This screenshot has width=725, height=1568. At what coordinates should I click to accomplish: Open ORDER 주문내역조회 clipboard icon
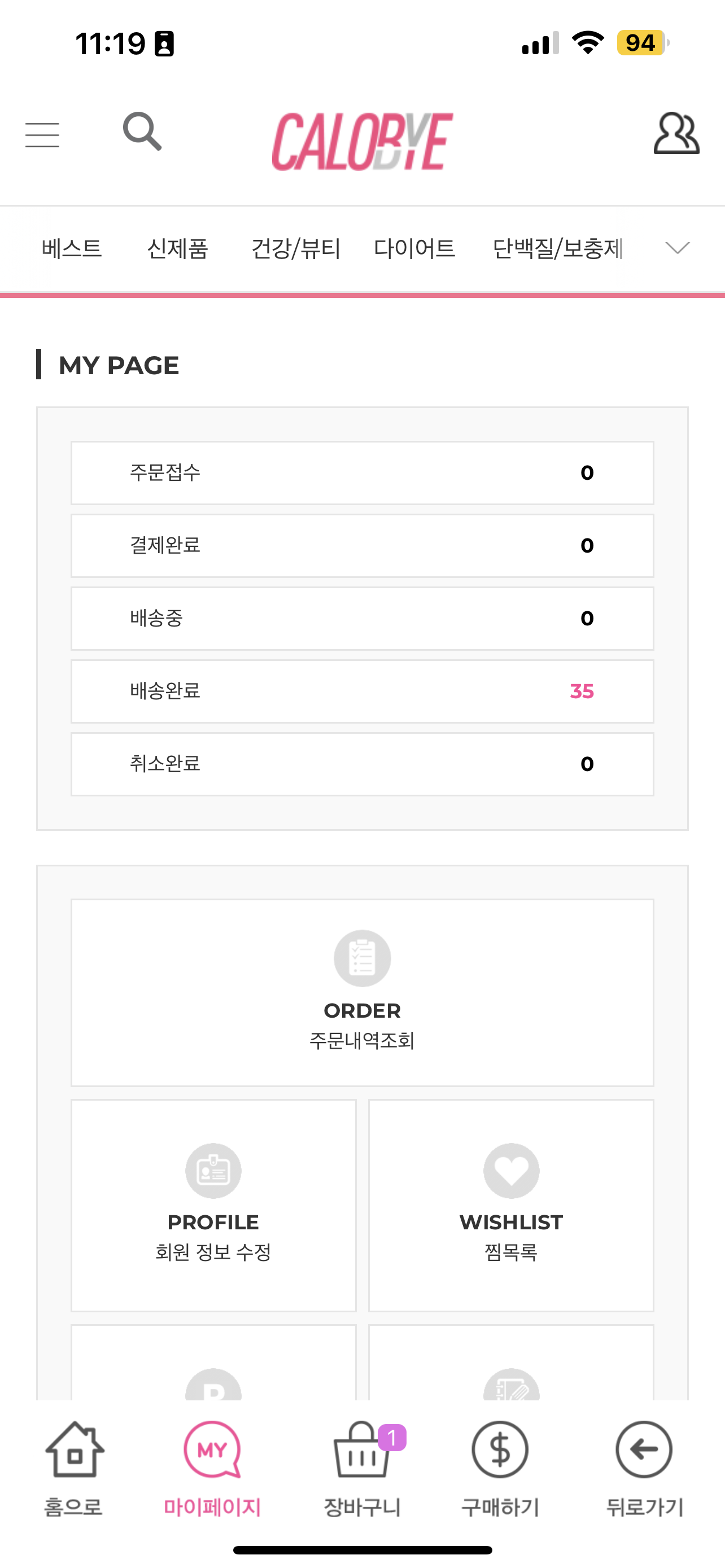tap(362, 958)
